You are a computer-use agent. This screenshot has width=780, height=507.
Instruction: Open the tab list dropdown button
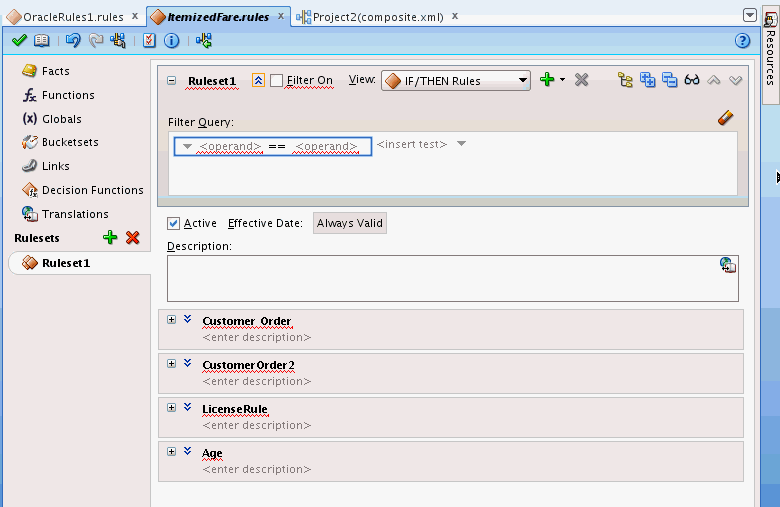click(750, 15)
